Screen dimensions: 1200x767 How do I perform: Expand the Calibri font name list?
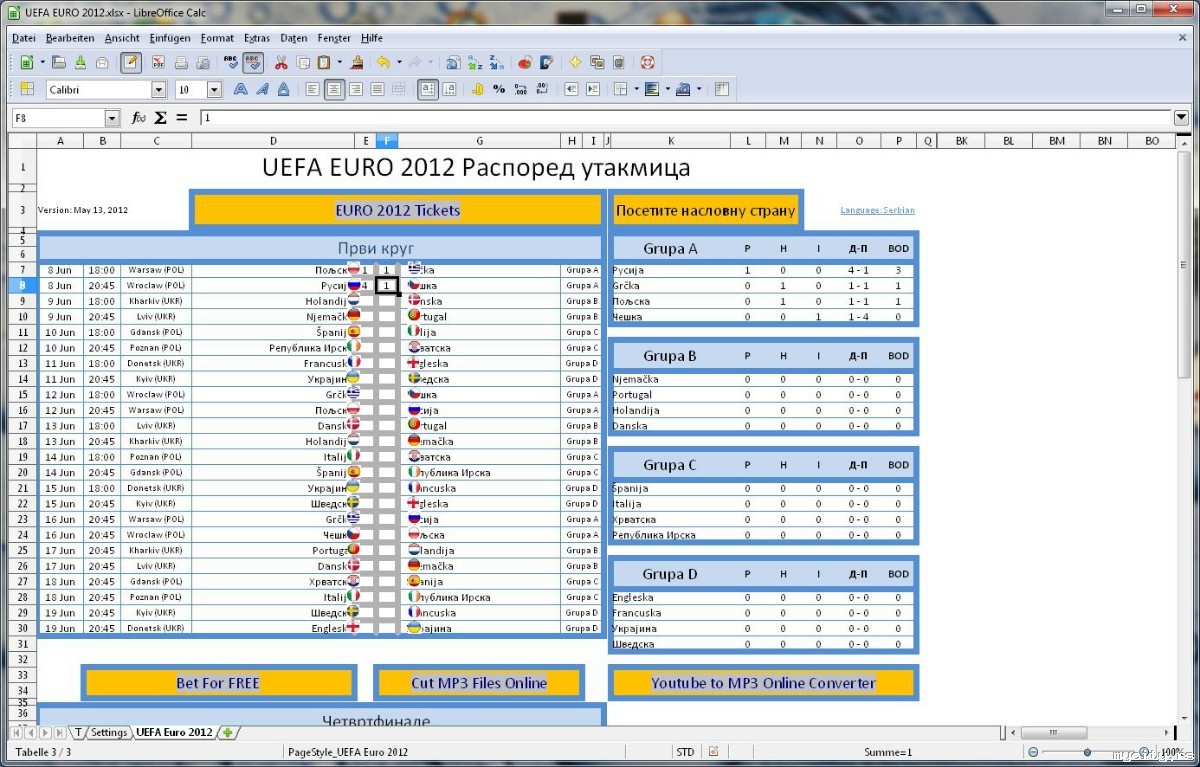(x=158, y=89)
